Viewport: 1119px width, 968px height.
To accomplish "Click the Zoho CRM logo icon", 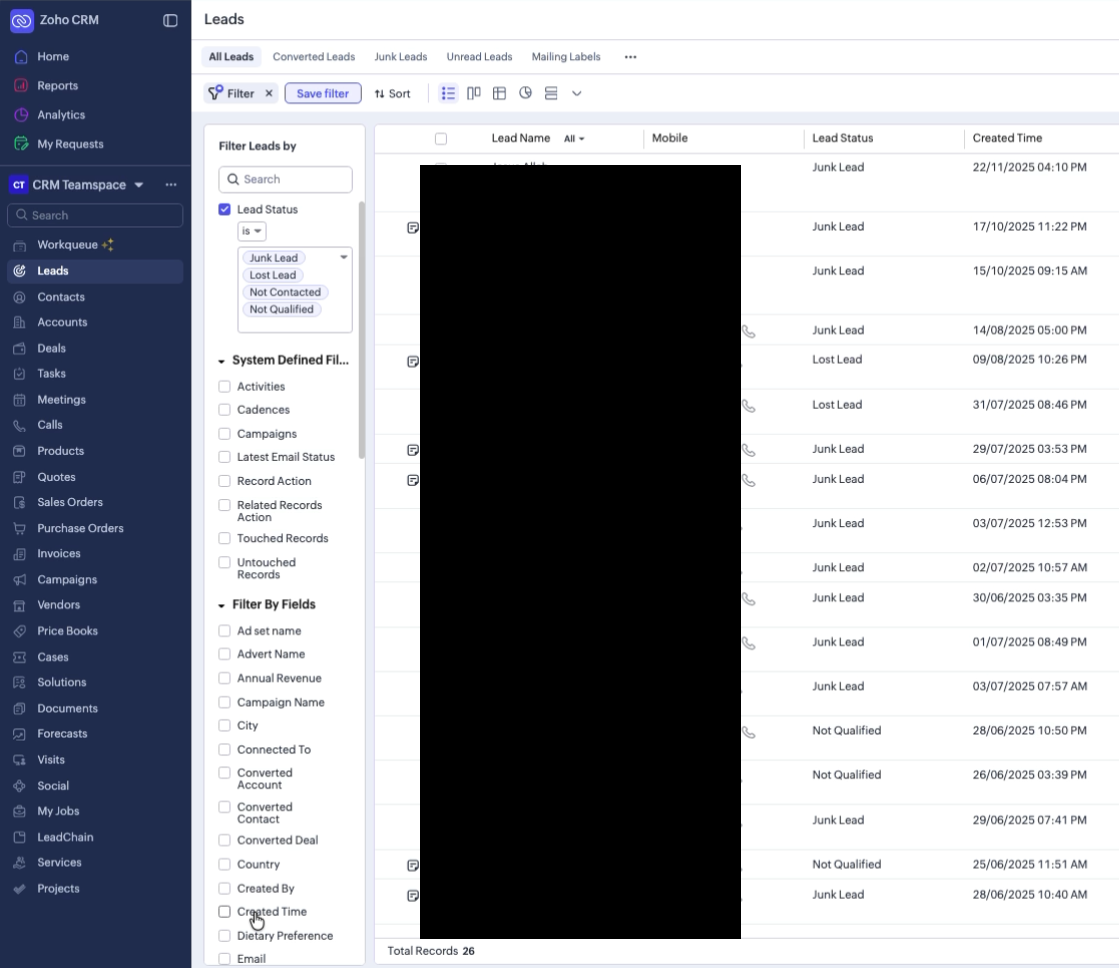I will (21, 21).
